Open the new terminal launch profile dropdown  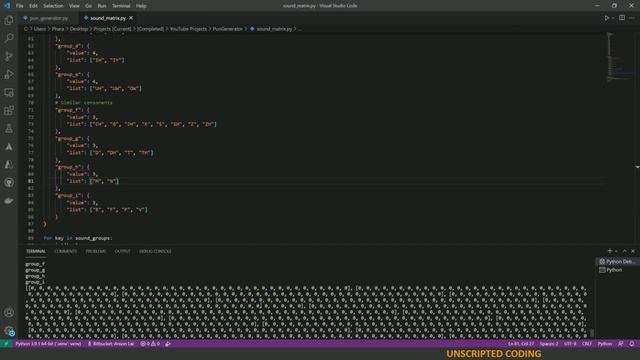tap(616, 251)
